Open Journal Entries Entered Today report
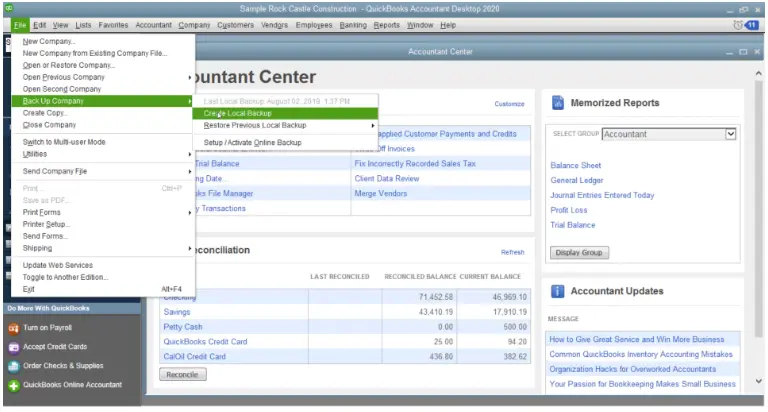 click(x=602, y=195)
